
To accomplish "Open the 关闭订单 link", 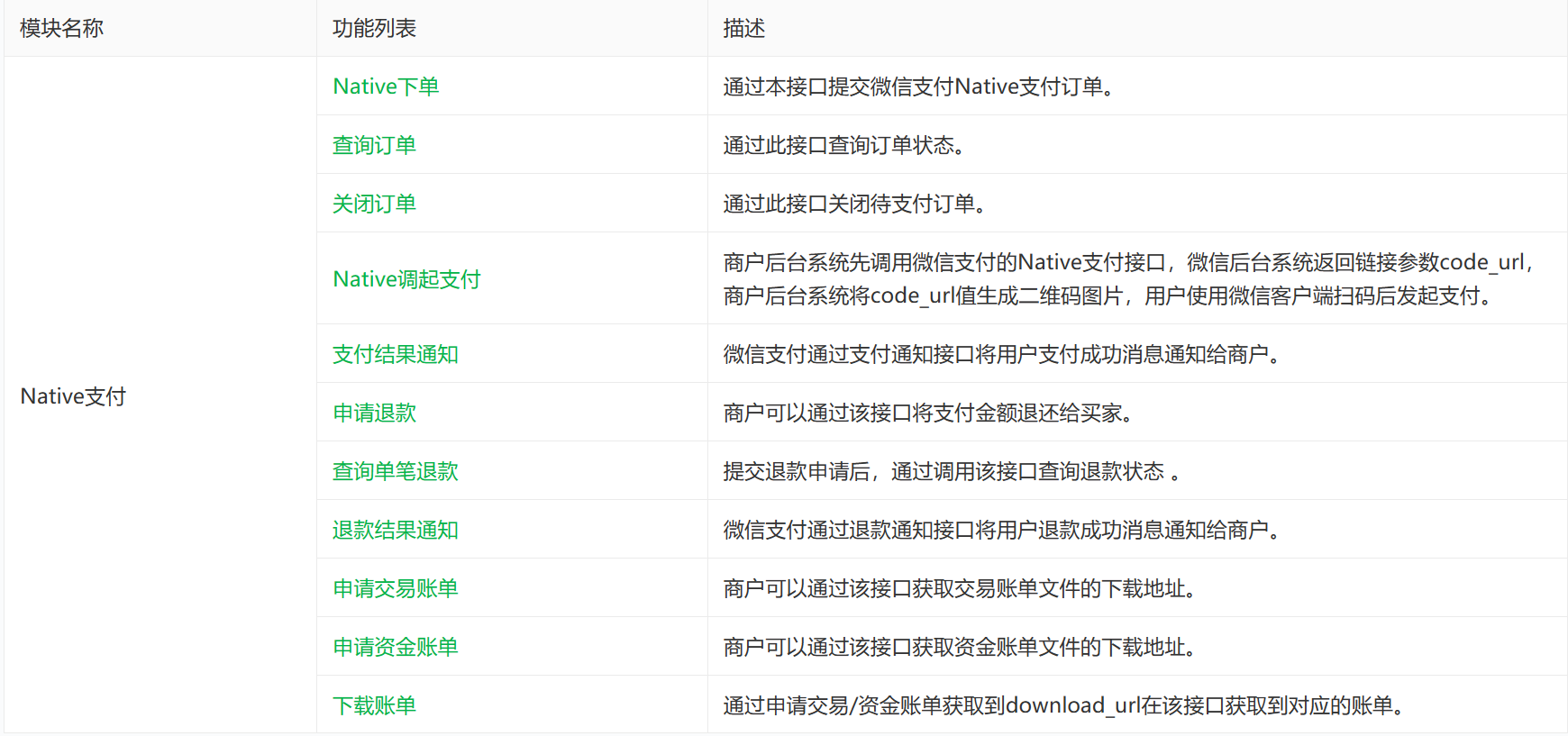I will [x=374, y=204].
